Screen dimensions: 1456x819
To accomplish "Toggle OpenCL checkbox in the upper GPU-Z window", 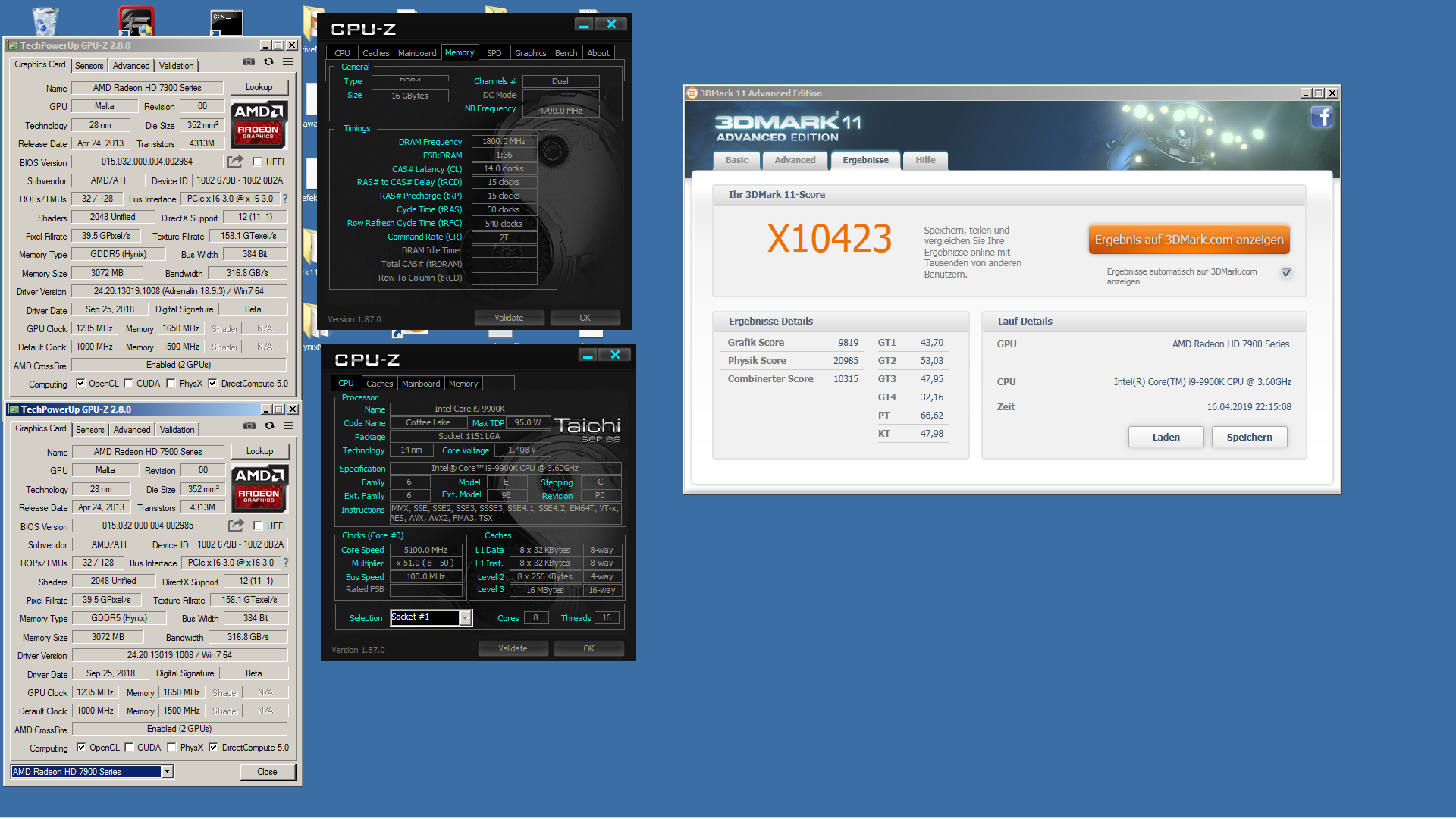I will point(80,384).
